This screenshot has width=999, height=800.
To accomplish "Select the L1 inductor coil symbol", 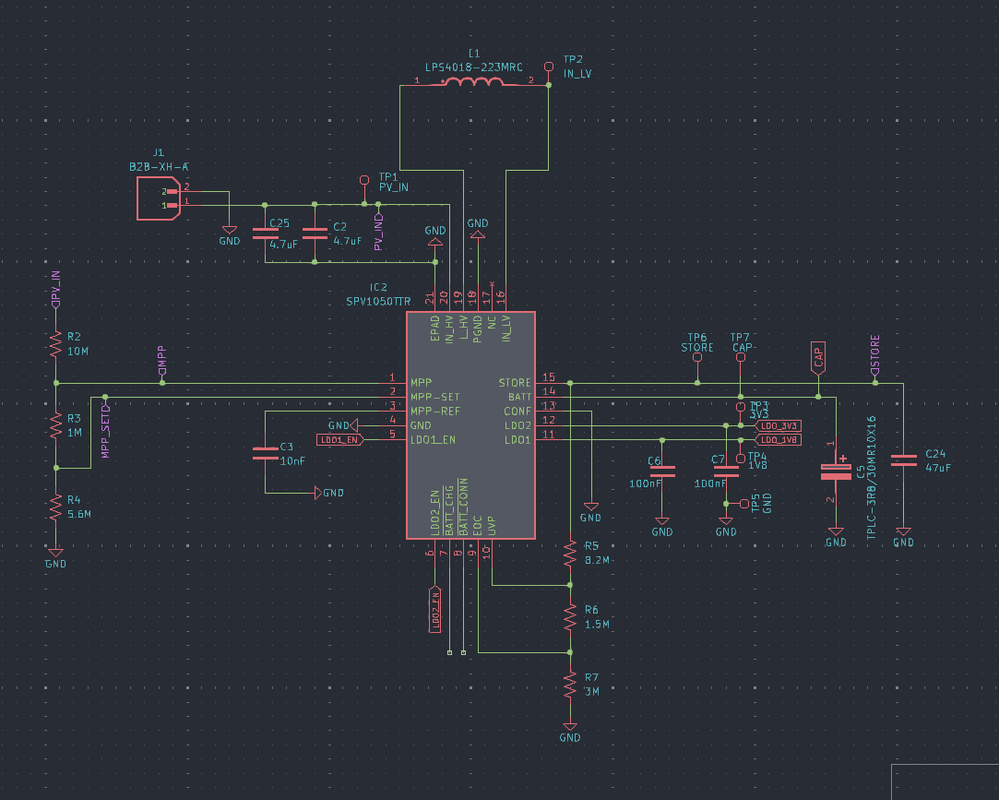I will pos(473,82).
